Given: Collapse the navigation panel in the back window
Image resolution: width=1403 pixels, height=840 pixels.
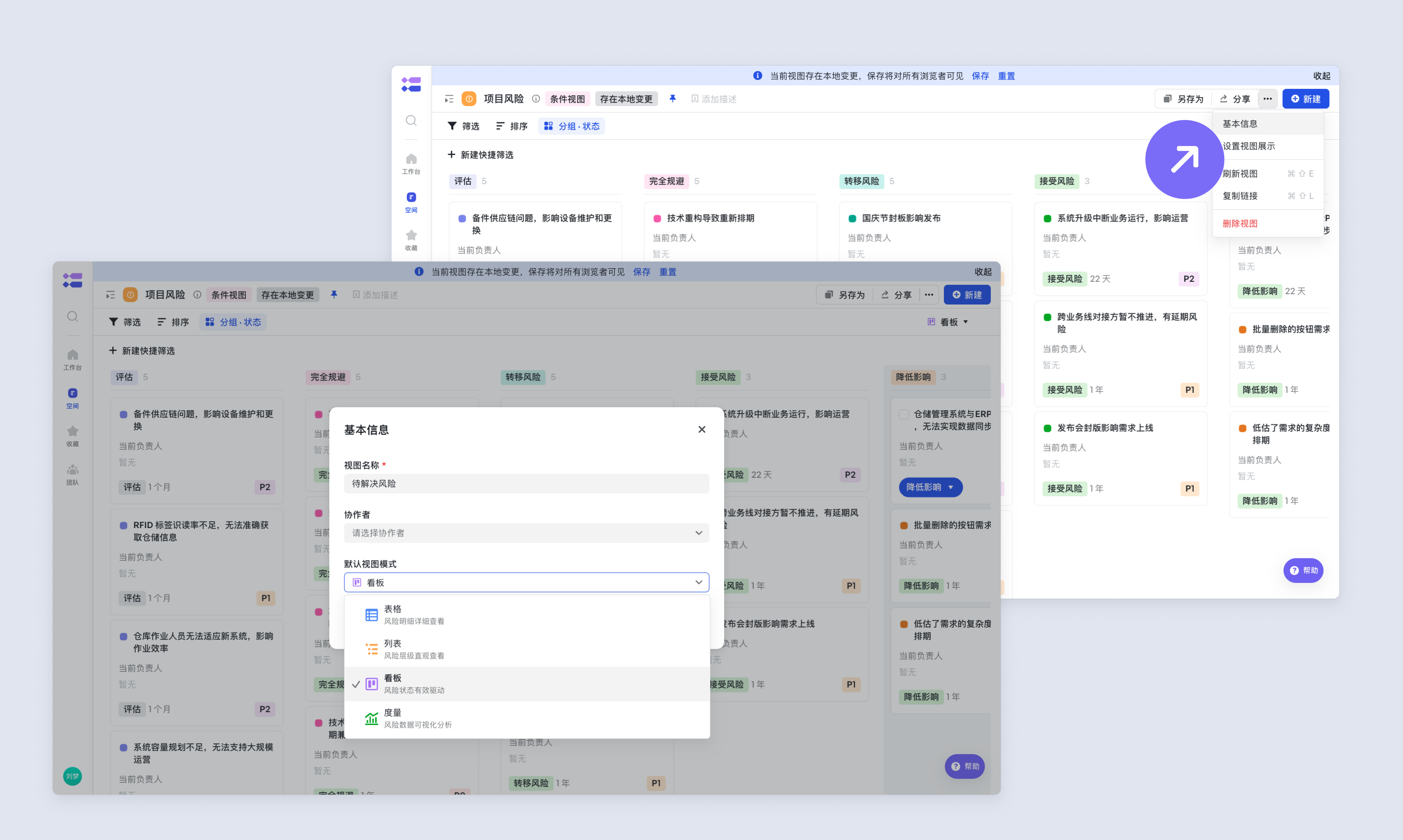Looking at the screenshot, I should [449, 99].
